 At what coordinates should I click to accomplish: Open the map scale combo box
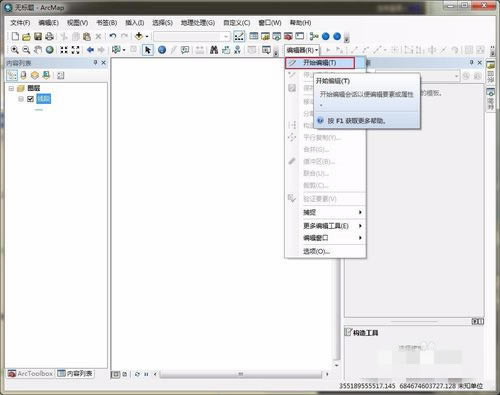(x=192, y=36)
